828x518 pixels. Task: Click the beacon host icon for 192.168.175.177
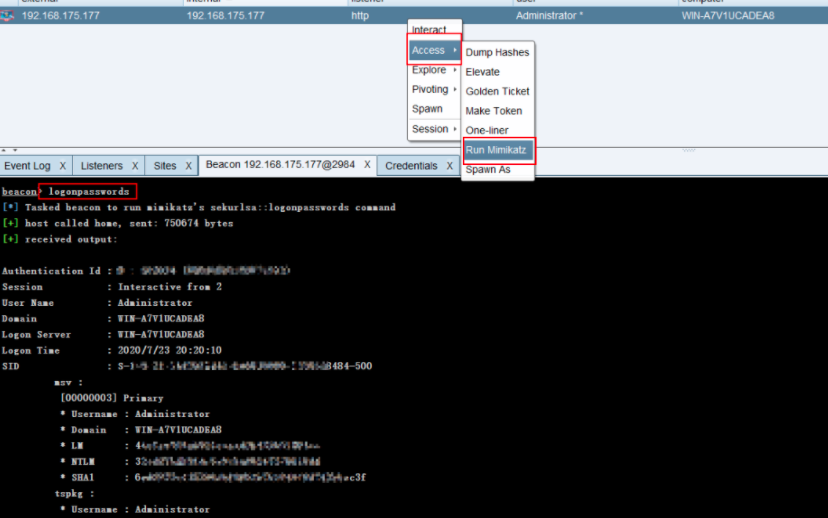point(7,16)
